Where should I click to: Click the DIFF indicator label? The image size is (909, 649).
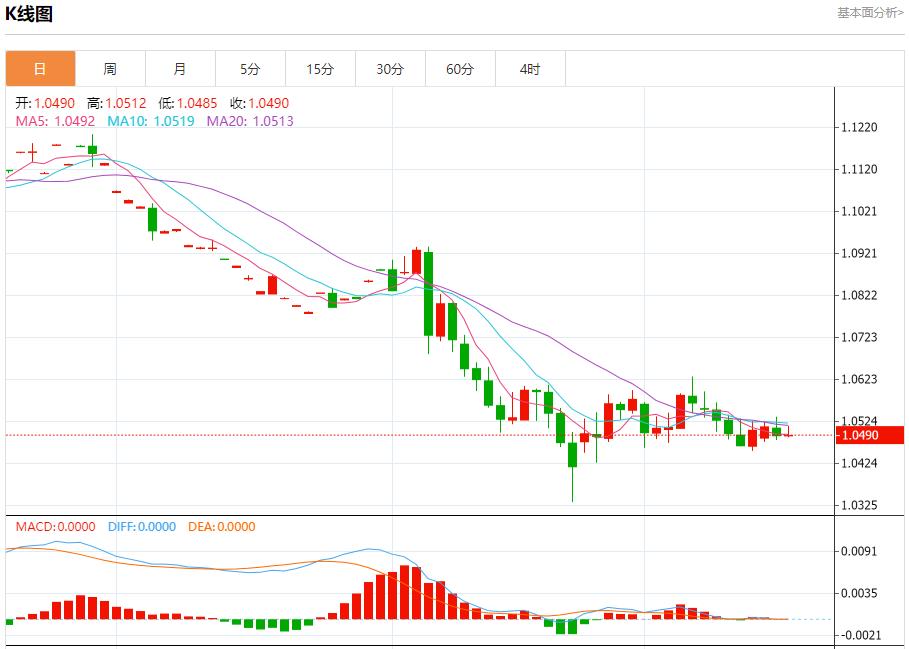(139, 527)
